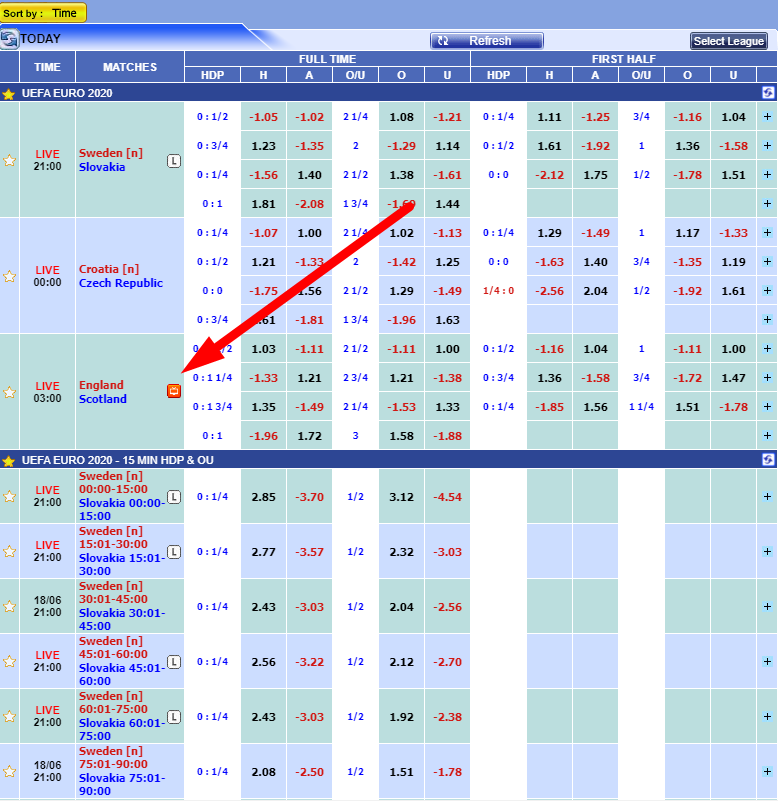
Task: Click the TODAY globe icon
Action: pyautogui.click(x=10, y=39)
